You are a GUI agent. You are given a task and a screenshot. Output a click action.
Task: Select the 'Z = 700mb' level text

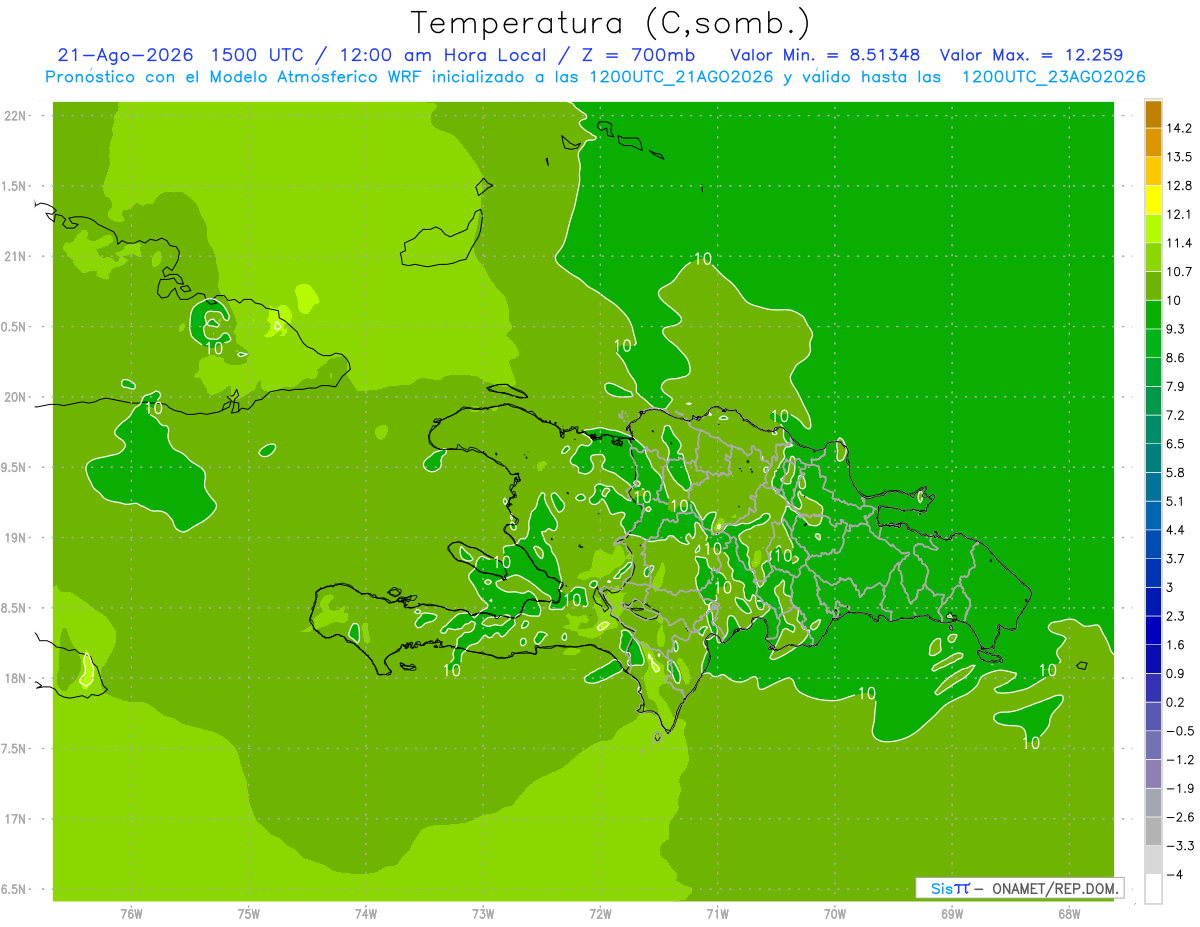(634, 55)
